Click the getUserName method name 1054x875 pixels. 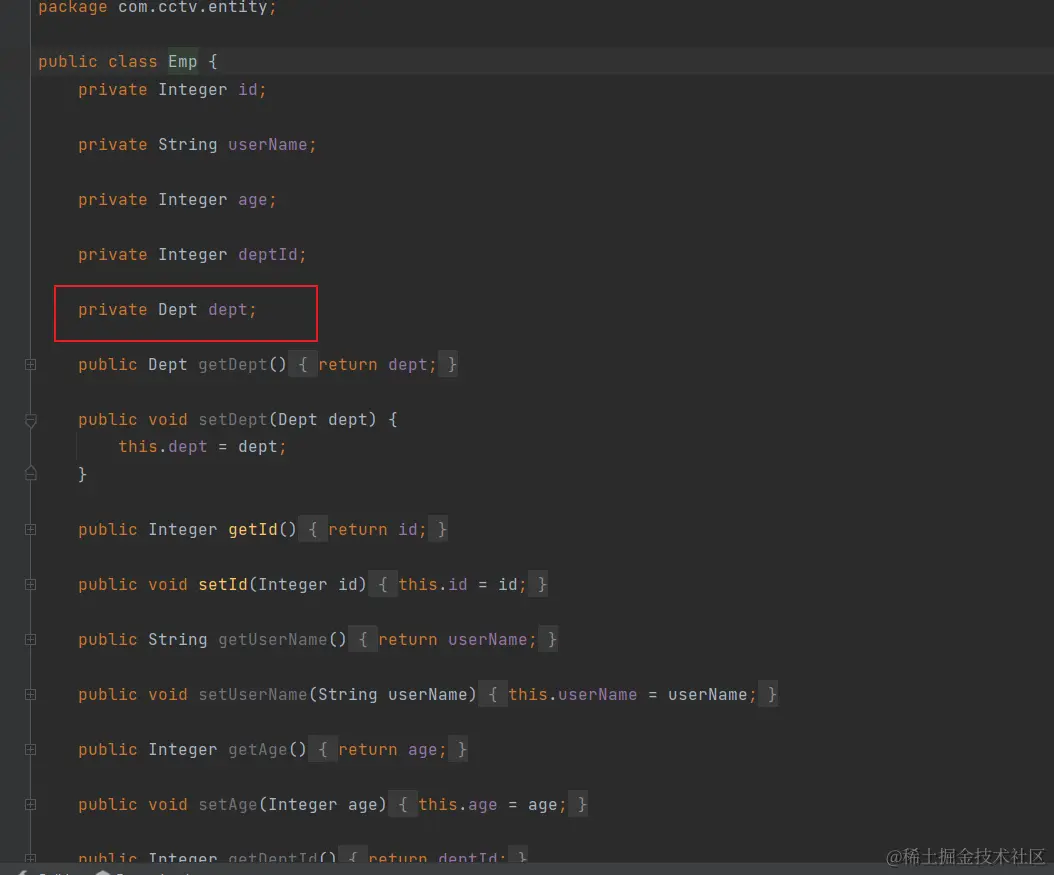click(x=272, y=640)
